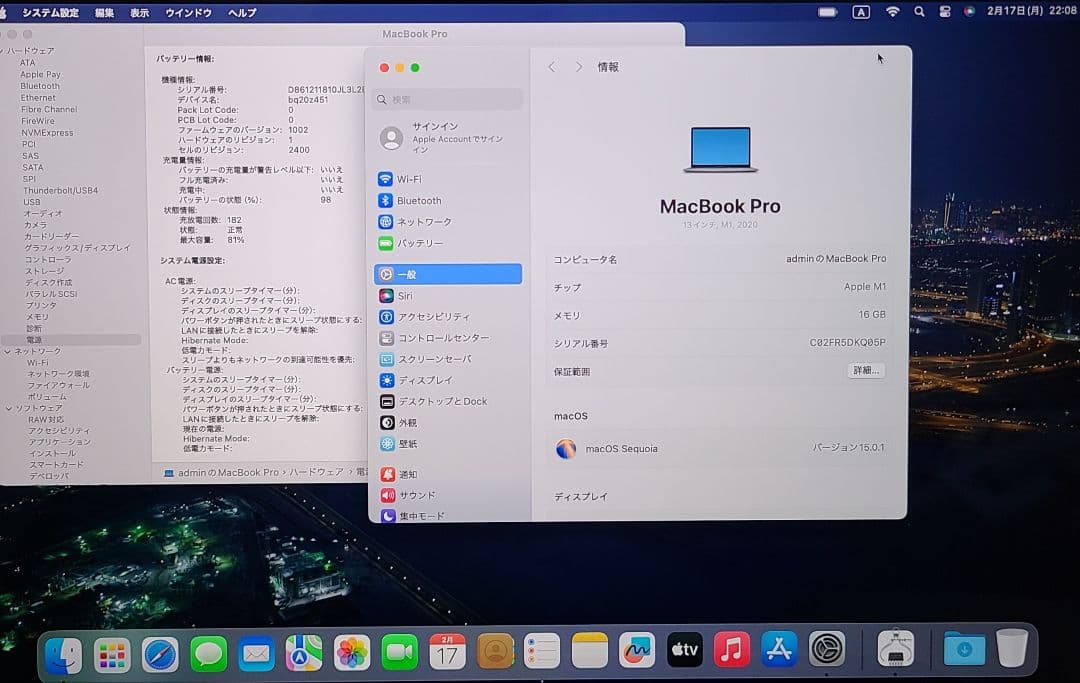Screen dimensions: 1080x683
Task: Click the 詳細 button for 保証範囲
Action: [864, 371]
